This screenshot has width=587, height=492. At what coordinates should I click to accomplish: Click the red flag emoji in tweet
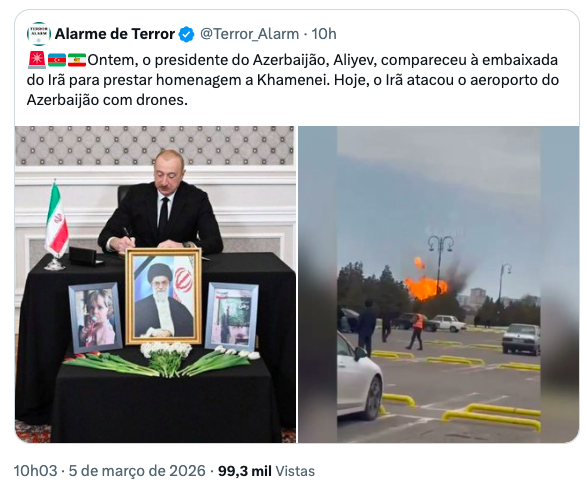point(37,60)
